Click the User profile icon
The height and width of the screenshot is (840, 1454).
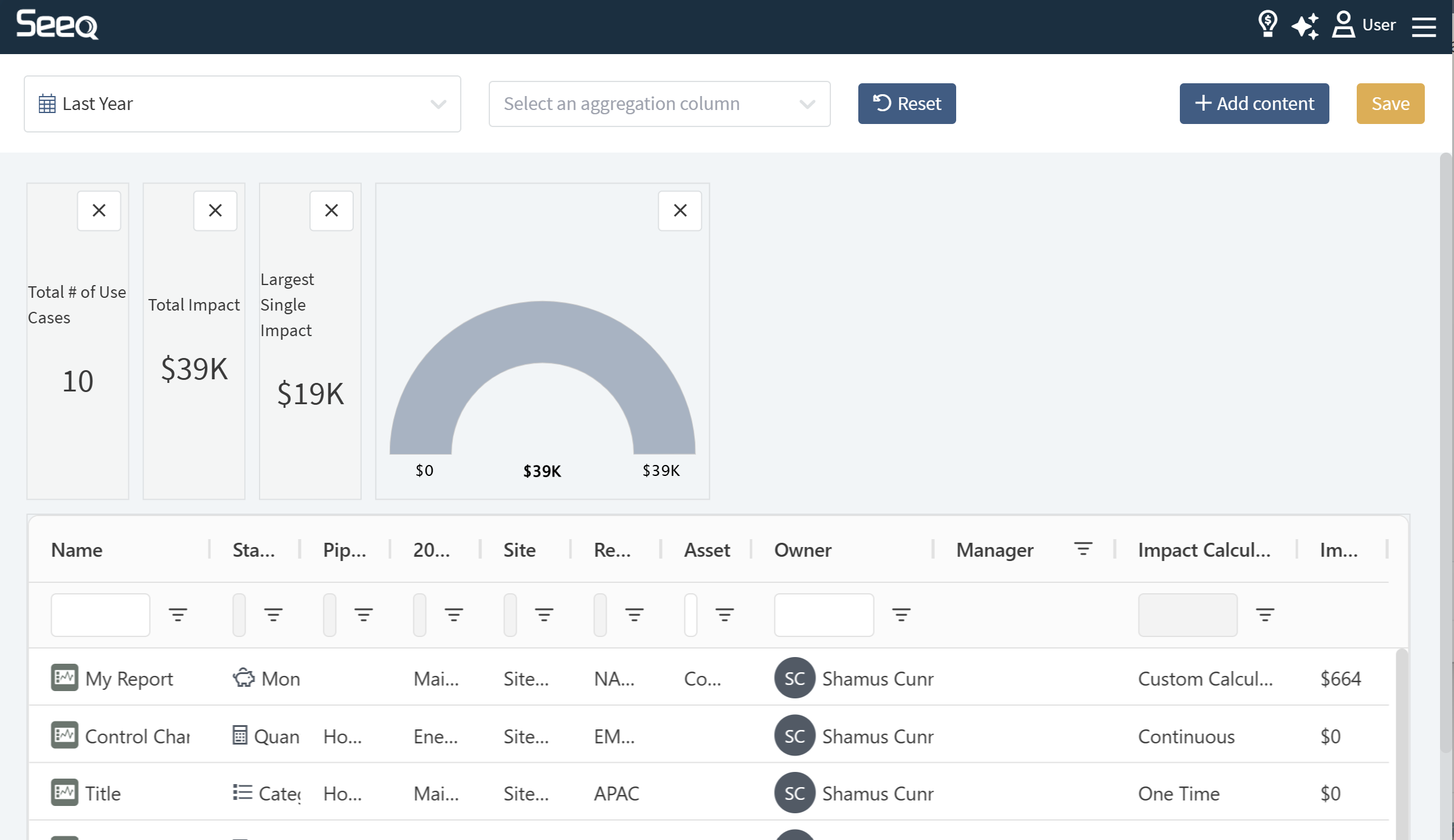(x=1343, y=25)
